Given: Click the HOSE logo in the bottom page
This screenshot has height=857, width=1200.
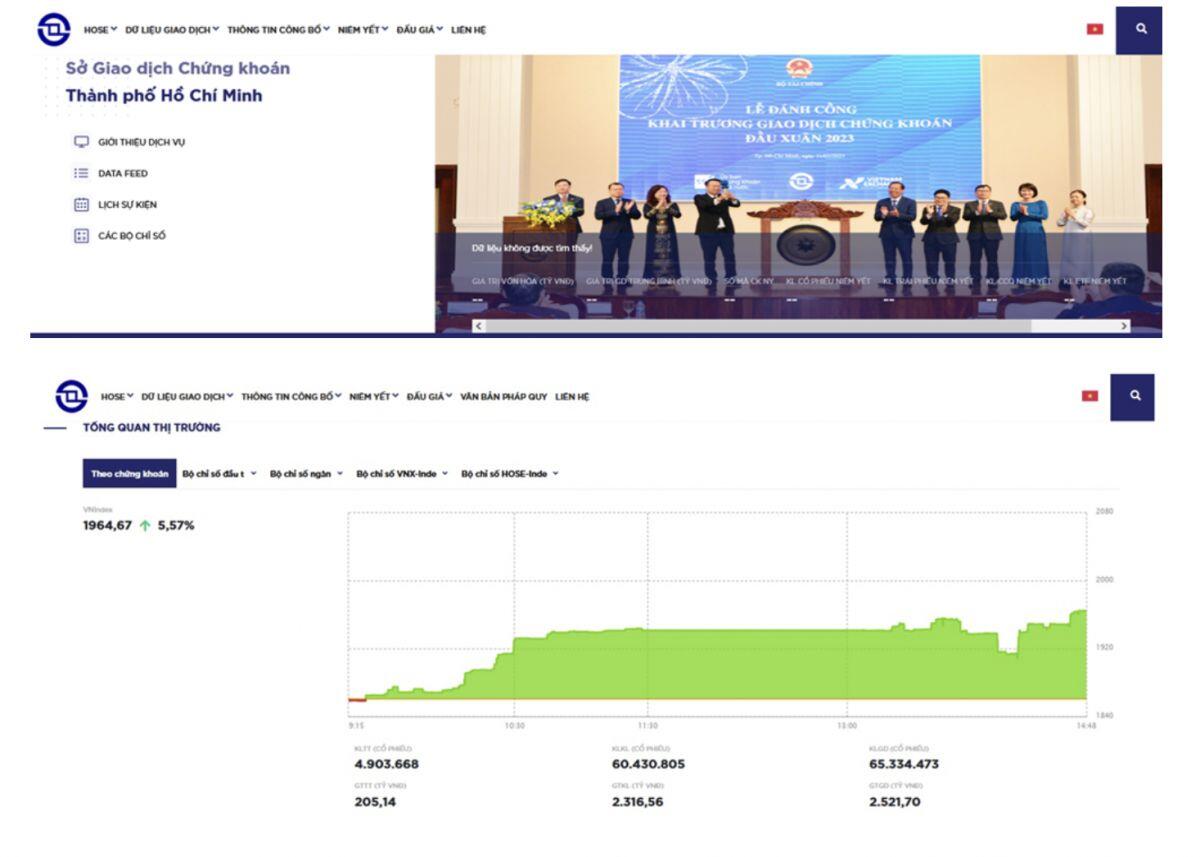Looking at the screenshot, I should click(72, 396).
